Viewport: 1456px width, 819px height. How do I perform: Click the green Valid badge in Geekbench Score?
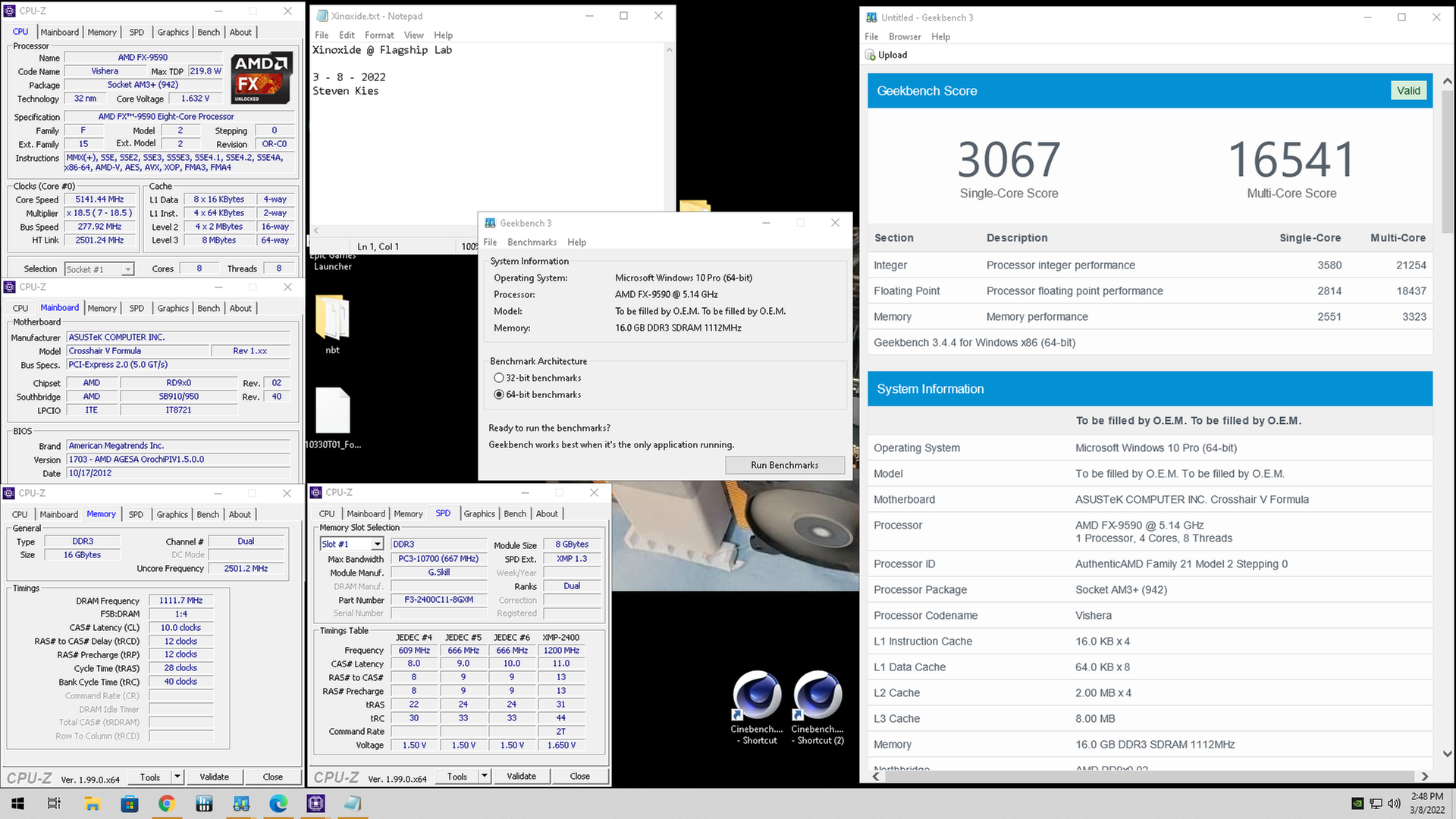pos(1408,90)
